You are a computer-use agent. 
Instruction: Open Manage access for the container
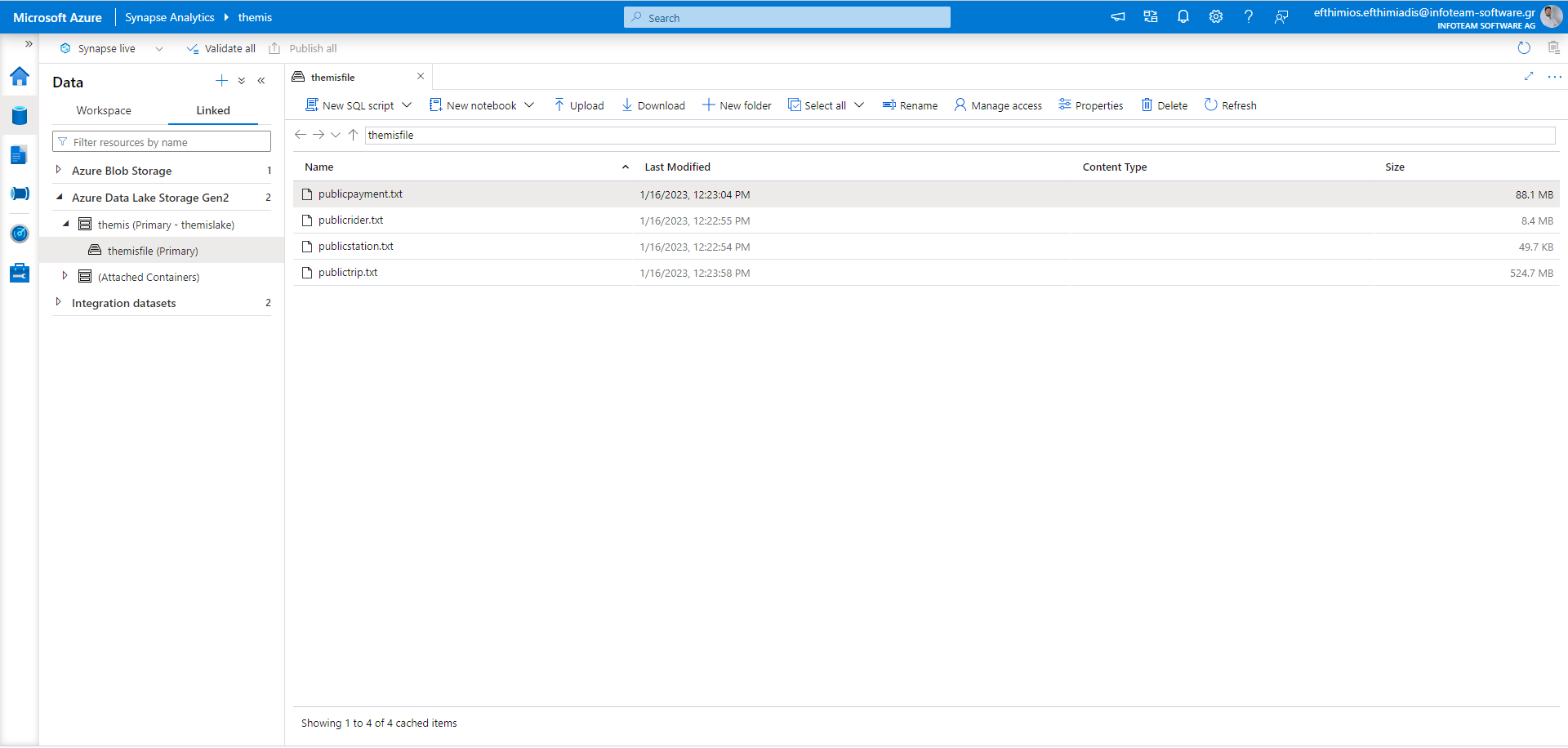(997, 105)
